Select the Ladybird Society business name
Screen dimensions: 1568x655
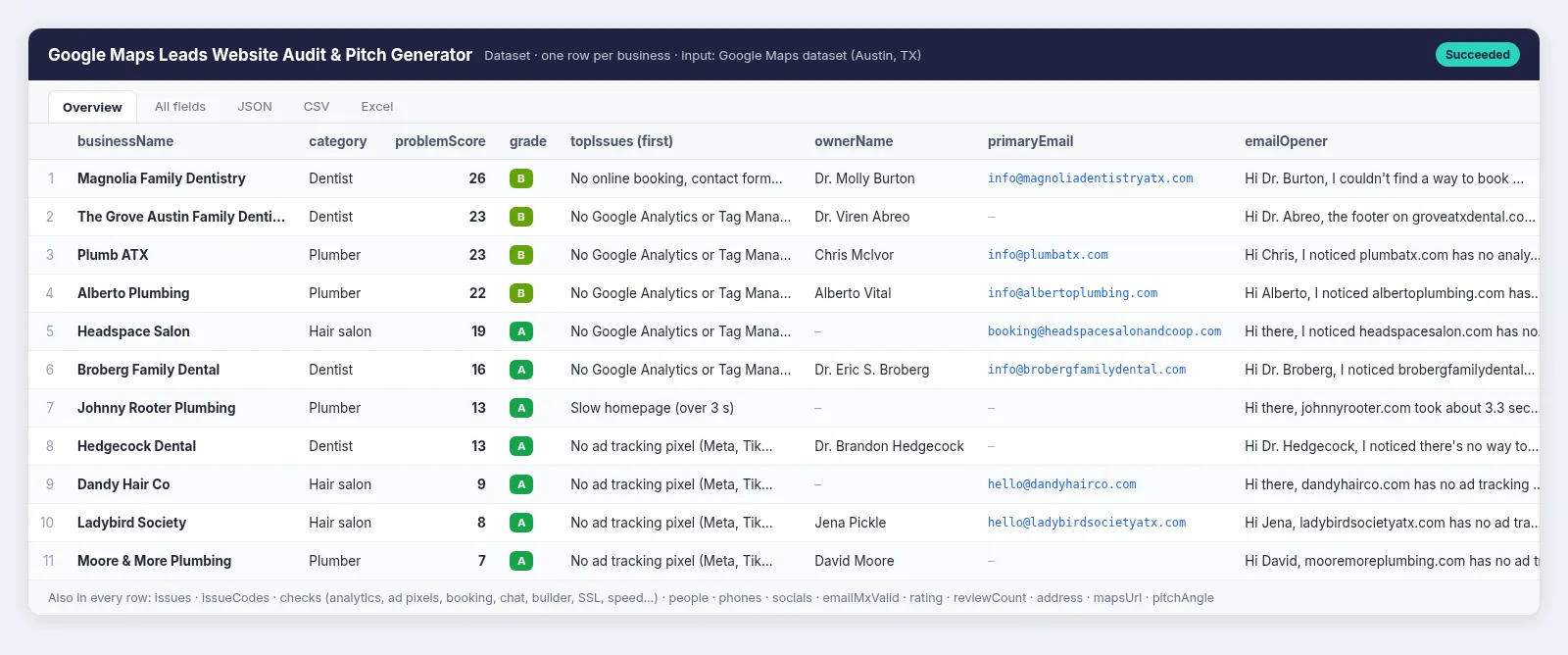point(131,523)
